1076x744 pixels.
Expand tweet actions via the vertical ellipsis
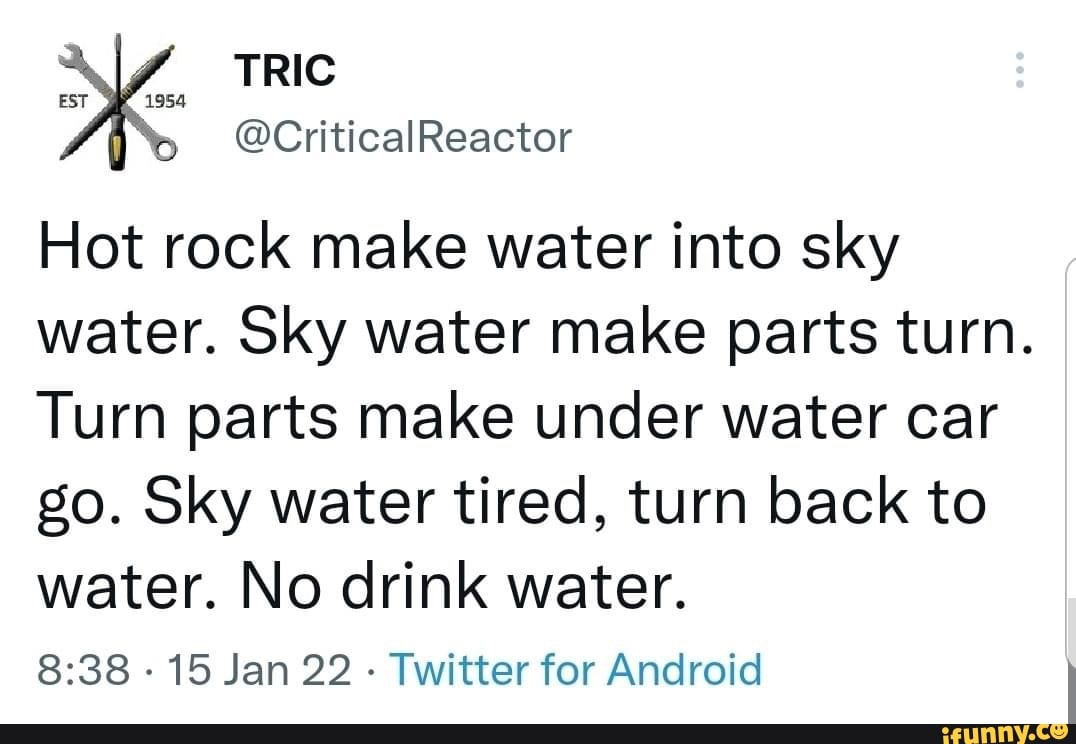(x=1020, y=72)
